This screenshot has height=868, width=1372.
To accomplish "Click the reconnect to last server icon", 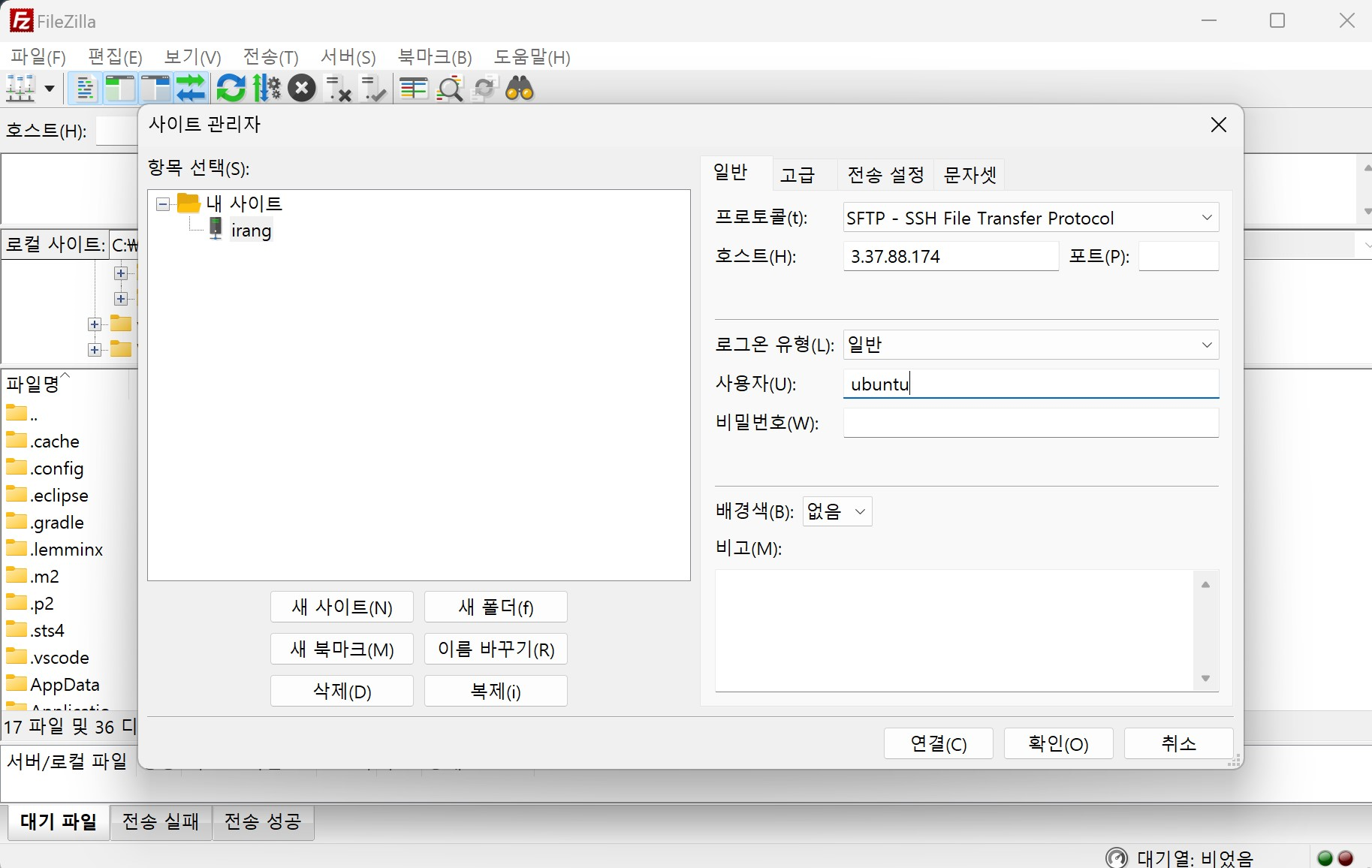I will coord(373,89).
